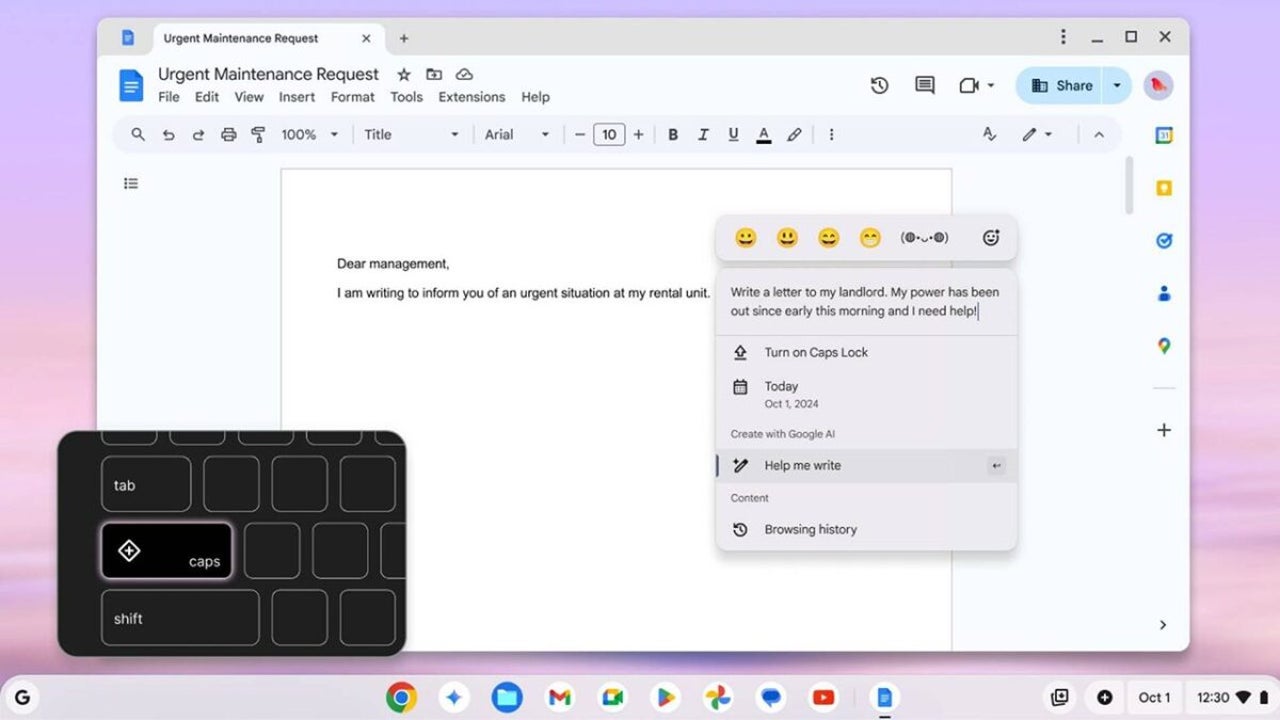Viewport: 1280px width, 720px height.
Task: Open the paragraph styles dropdown showing Title
Action: (x=411, y=134)
